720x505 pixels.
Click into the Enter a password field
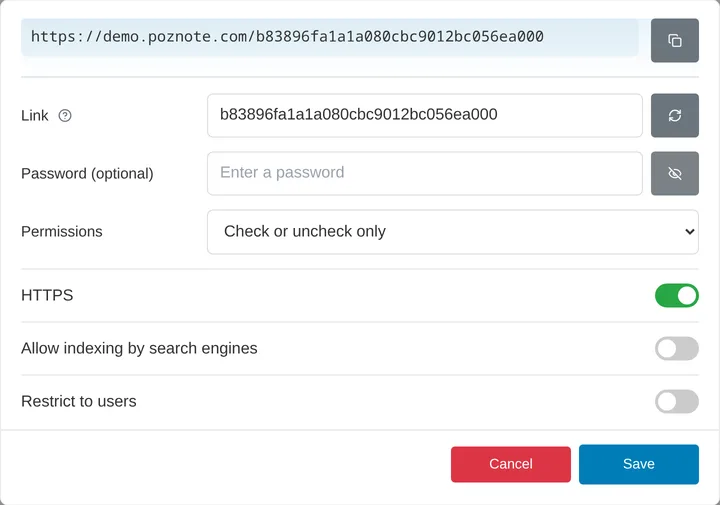(x=425, y=174)
